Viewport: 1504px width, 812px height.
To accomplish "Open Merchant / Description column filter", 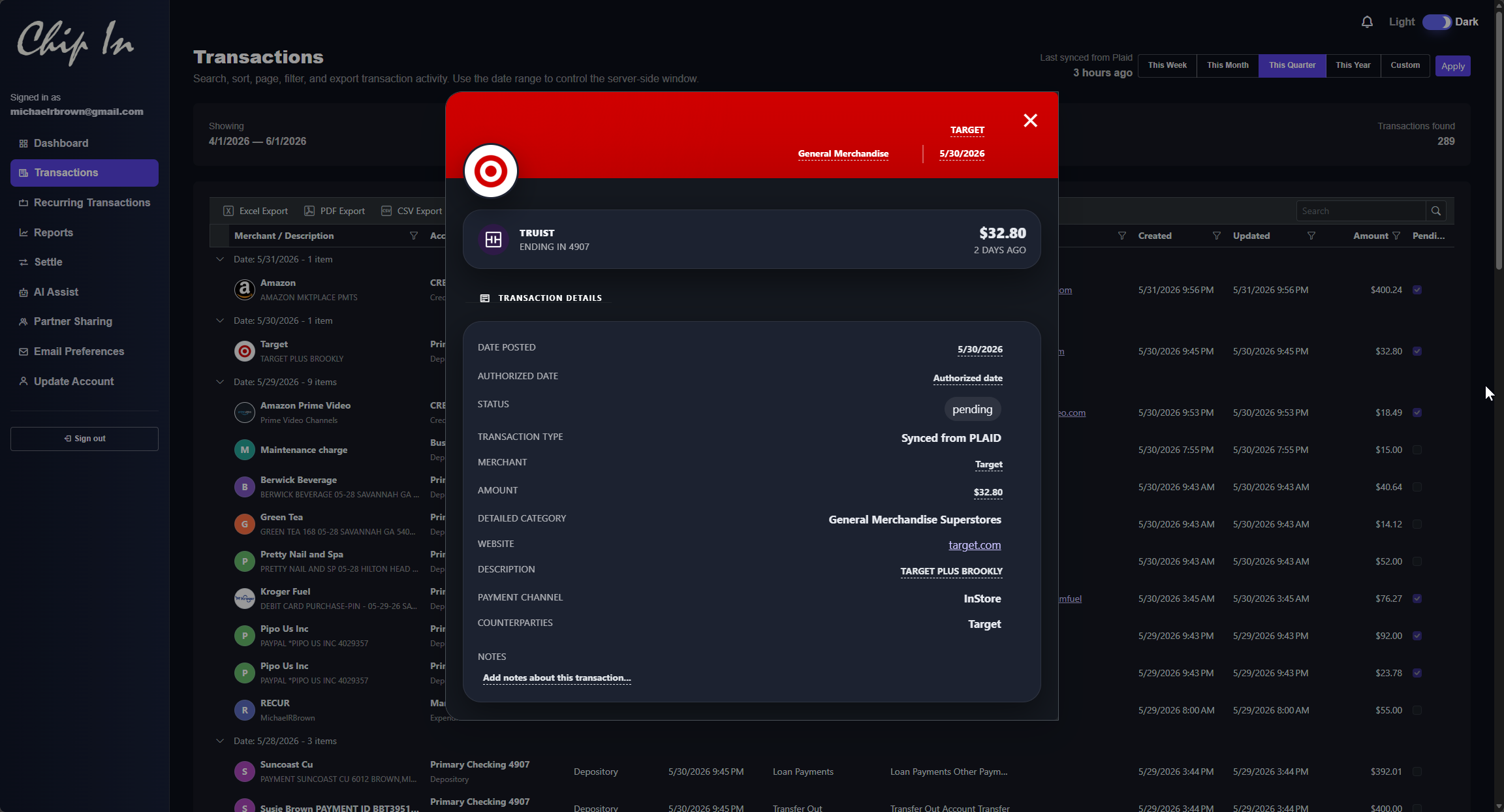I will (x=414, y=236).
